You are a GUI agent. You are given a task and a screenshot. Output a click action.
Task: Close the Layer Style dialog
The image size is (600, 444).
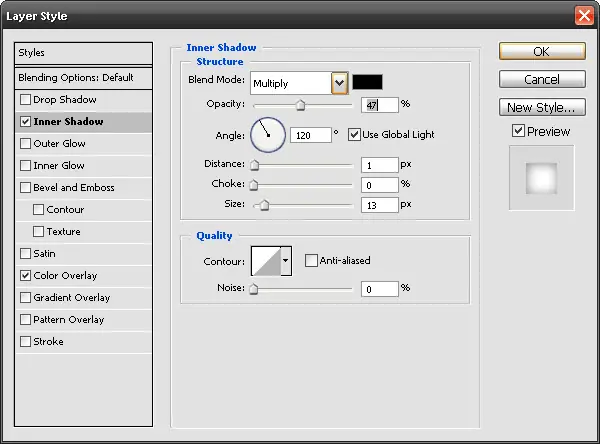(x=584, y=16)
